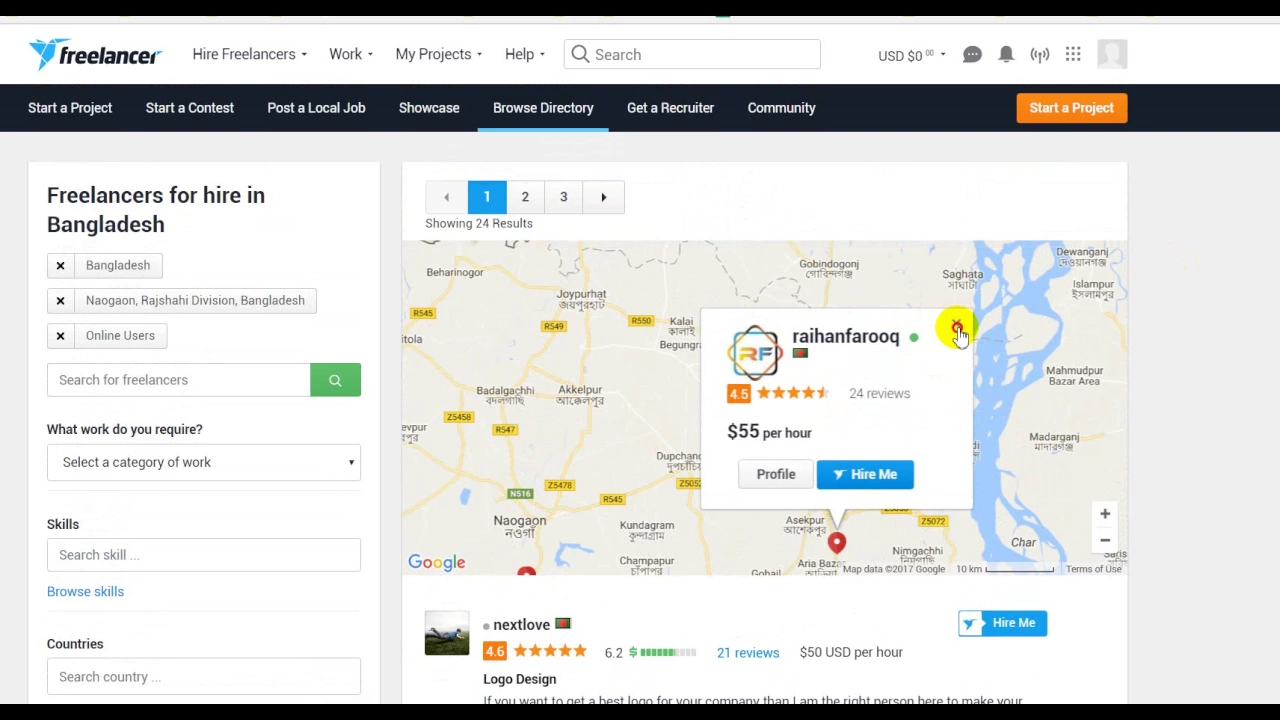The width and height of the screenshot is (1280, 720).
Task: Open the notifications bell icon
Action: click(x=1006, y=55)
